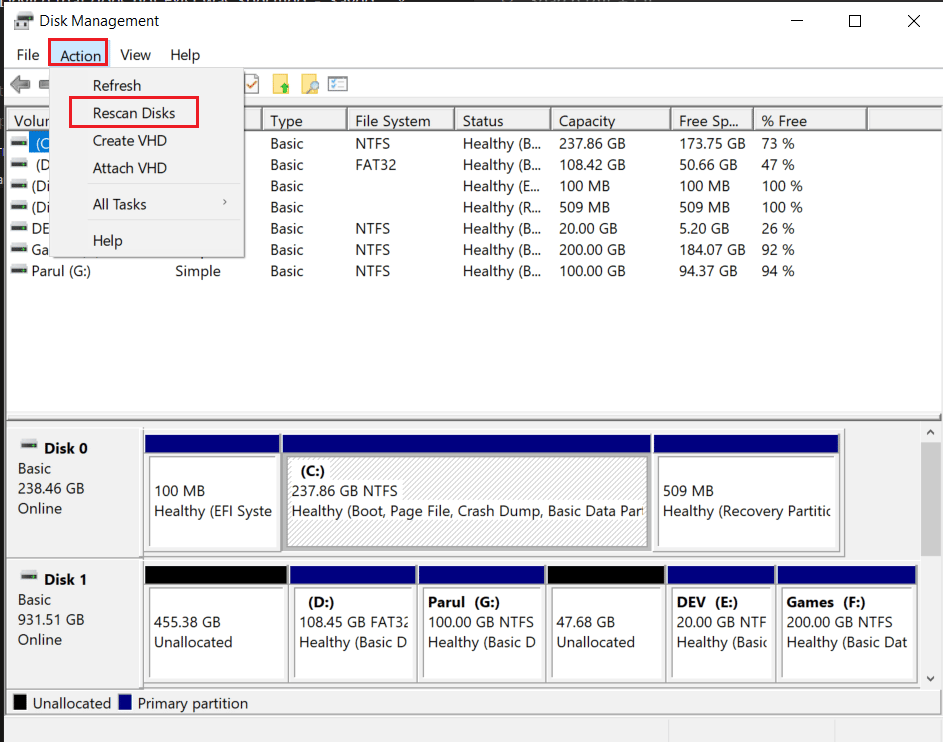Click the black Unallocated legend swatch
The image size is (943, 747).
pyautogui.click(x=20, y=703)
